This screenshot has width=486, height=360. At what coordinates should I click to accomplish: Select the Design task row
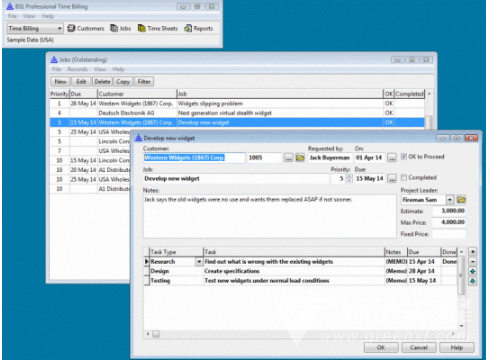(300, 271)
